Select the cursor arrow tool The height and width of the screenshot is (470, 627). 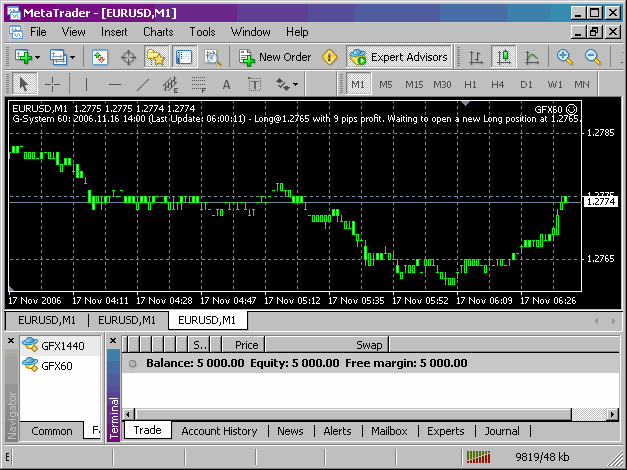coord(24,84)
